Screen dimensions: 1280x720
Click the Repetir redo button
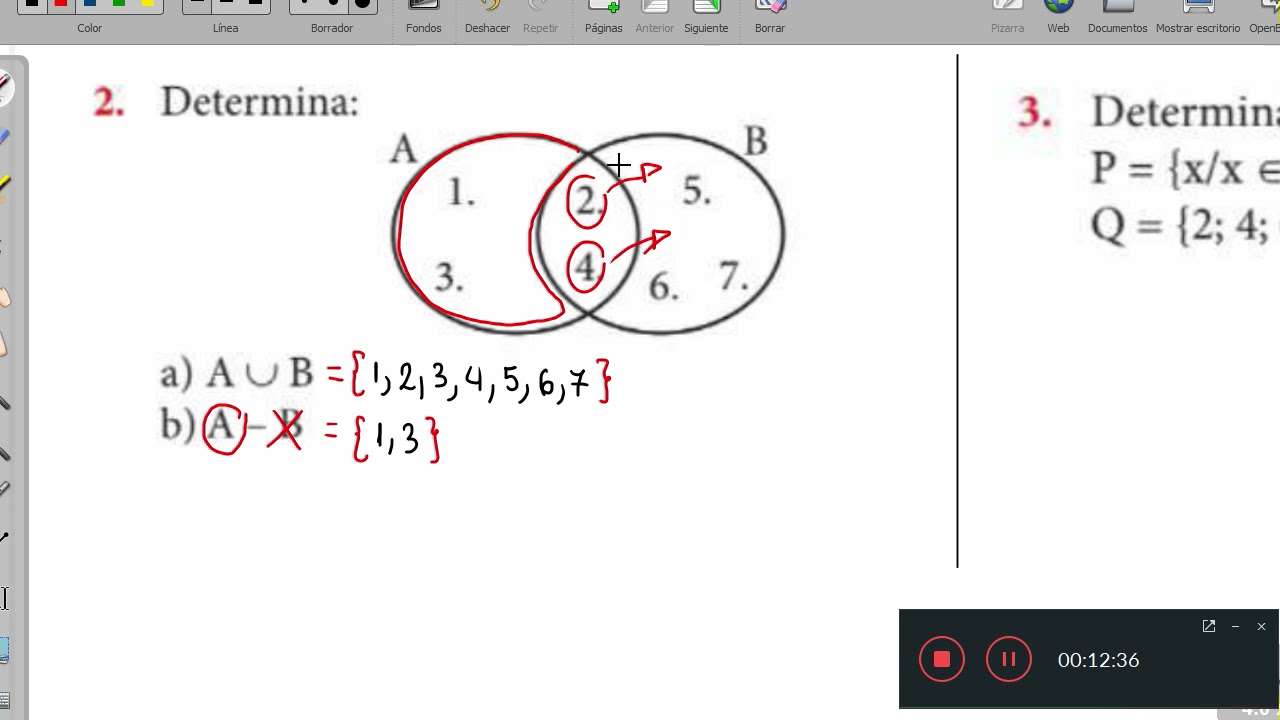coord(540,17)
